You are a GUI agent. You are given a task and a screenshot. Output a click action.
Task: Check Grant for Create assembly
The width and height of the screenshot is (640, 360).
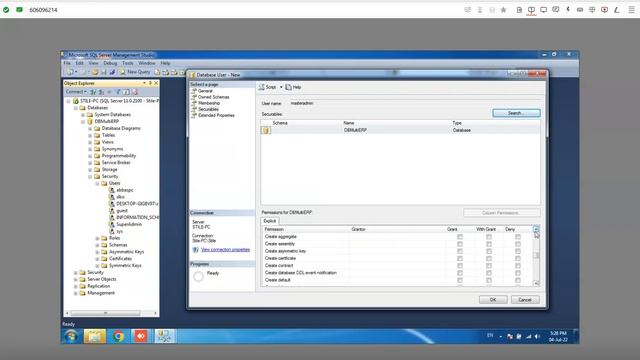460,244
